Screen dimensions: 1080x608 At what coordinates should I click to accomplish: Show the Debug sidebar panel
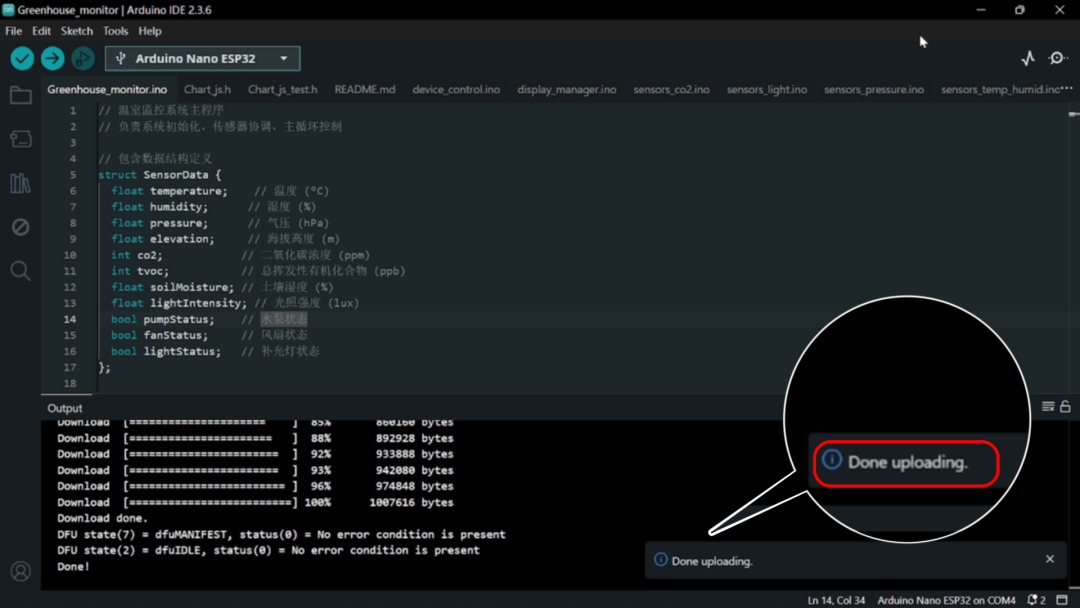[x=20, y=228]
